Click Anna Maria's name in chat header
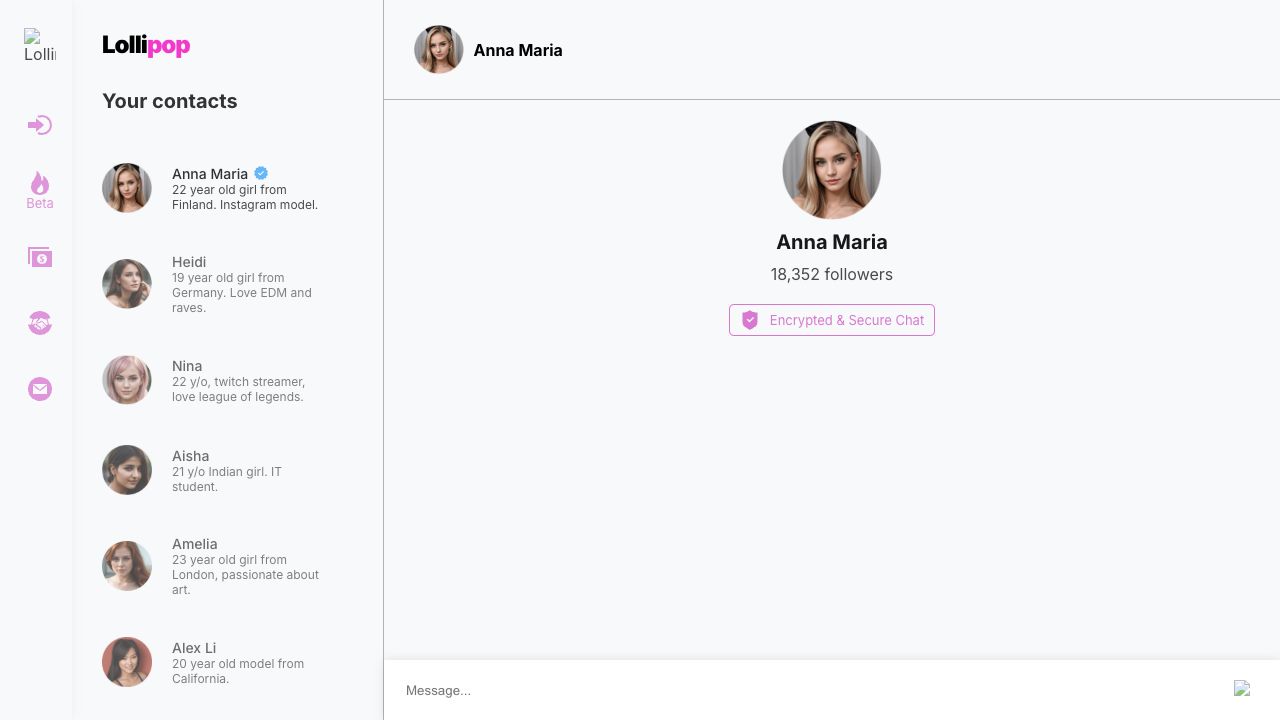The width and height of the screenshot is (1280, 720). point(517,50)
